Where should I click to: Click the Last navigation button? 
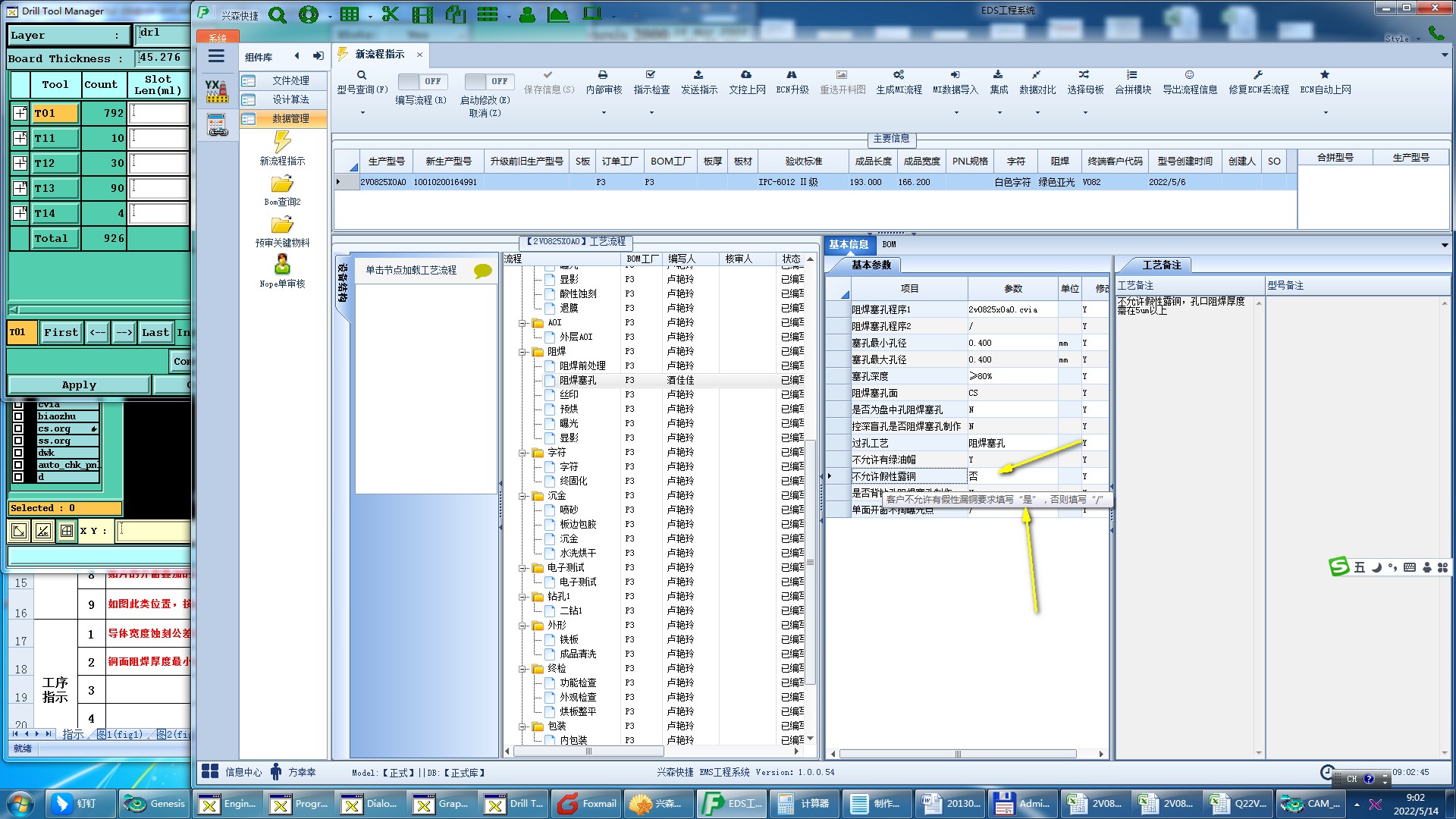point(155,332)
